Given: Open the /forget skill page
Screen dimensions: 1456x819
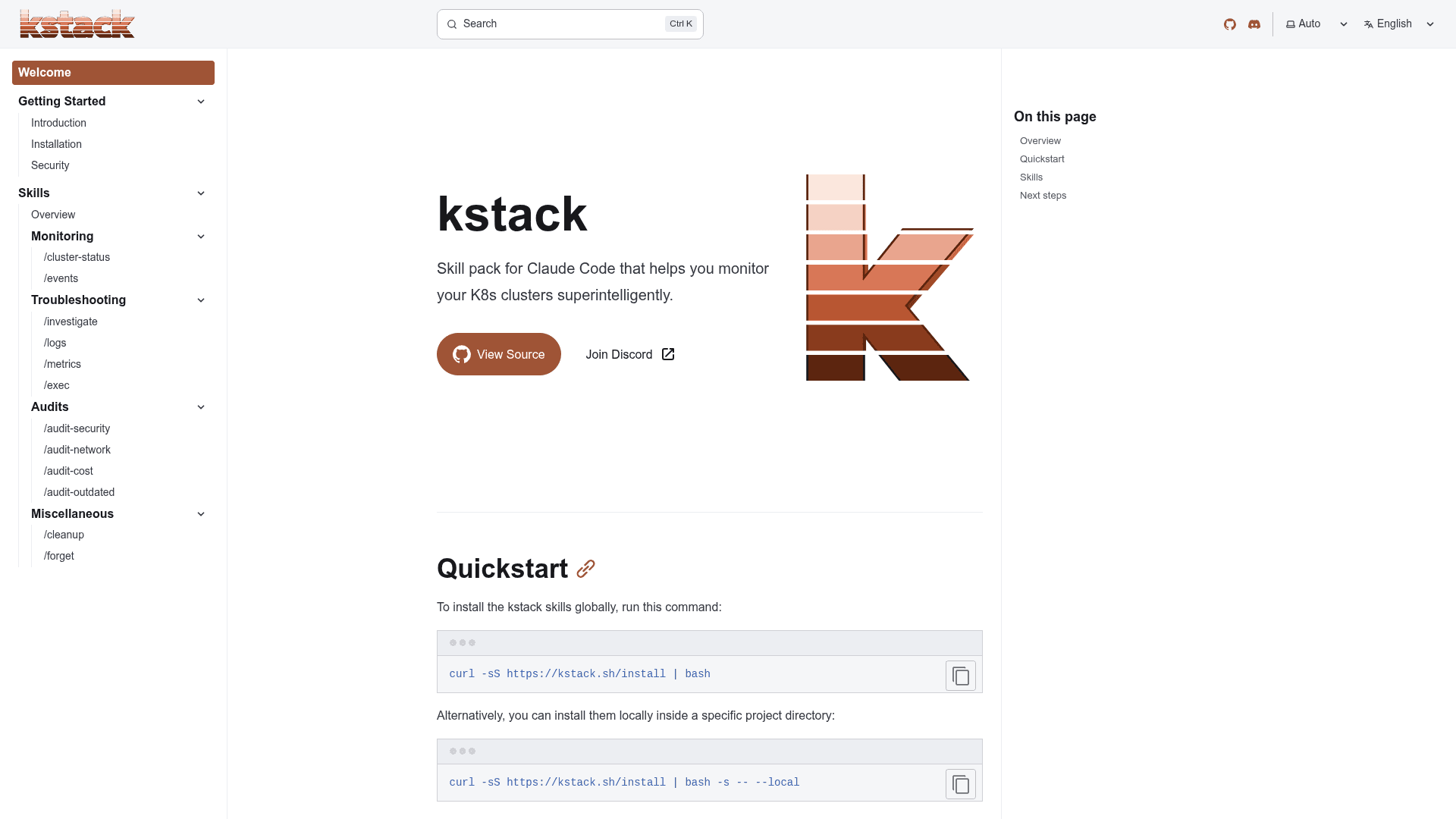Looking at the screenshot, I should 58,556.
